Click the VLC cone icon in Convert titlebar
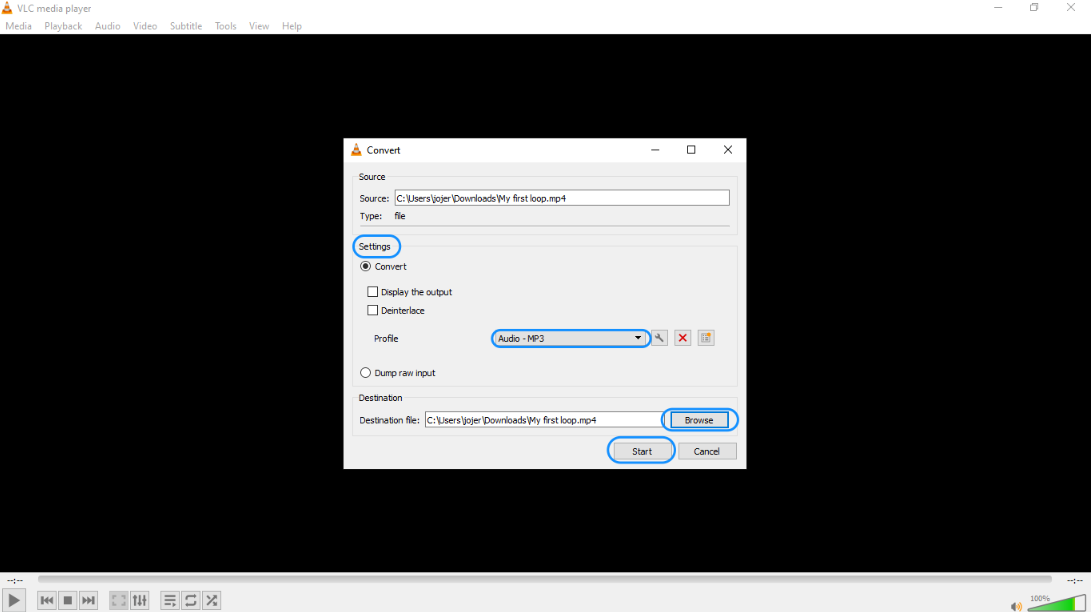The image size is (1091, 612). tap(356, 150)
